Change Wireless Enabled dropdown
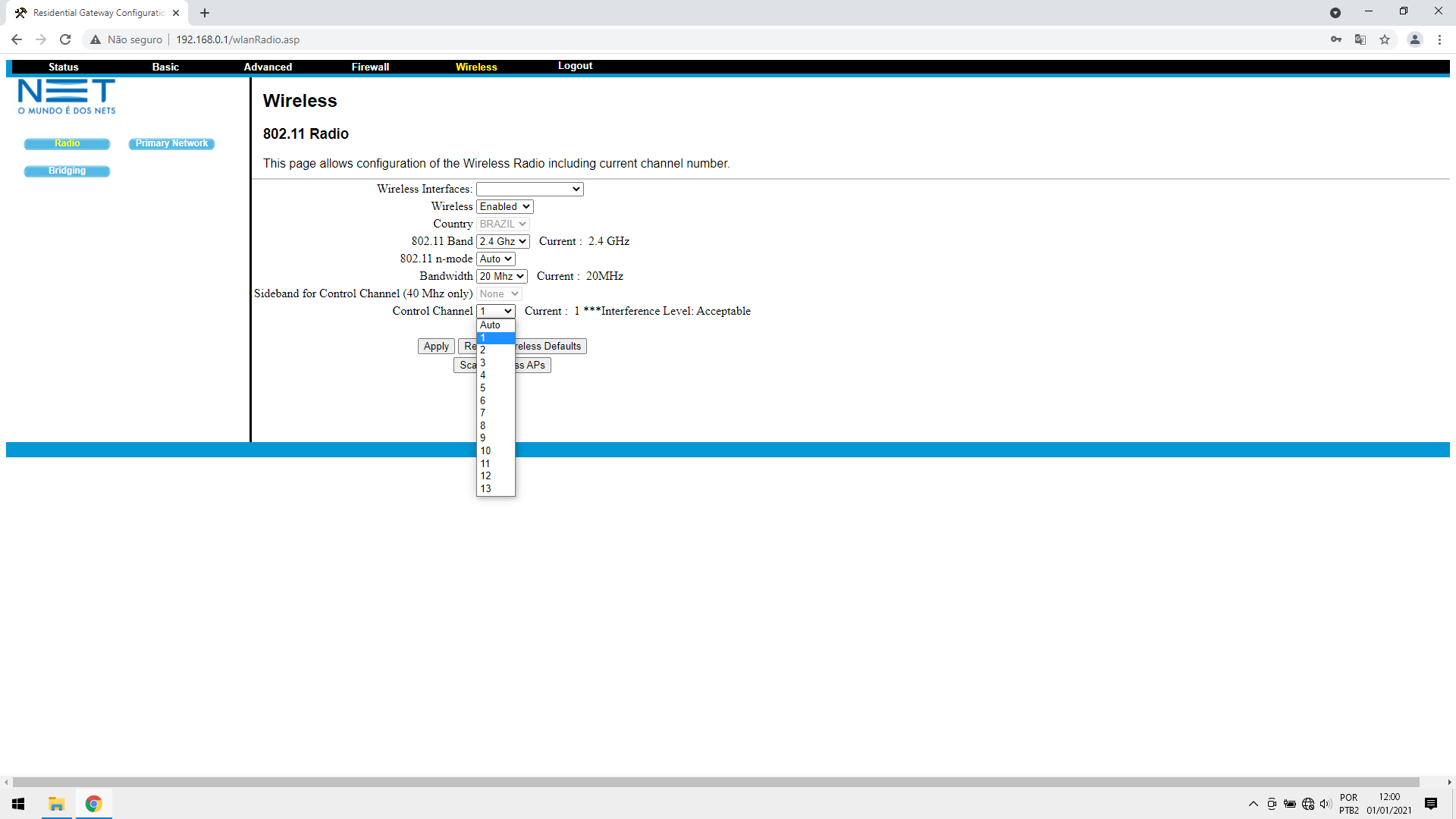The width and height of the screenshot is (1456, 819). [505, 206]
